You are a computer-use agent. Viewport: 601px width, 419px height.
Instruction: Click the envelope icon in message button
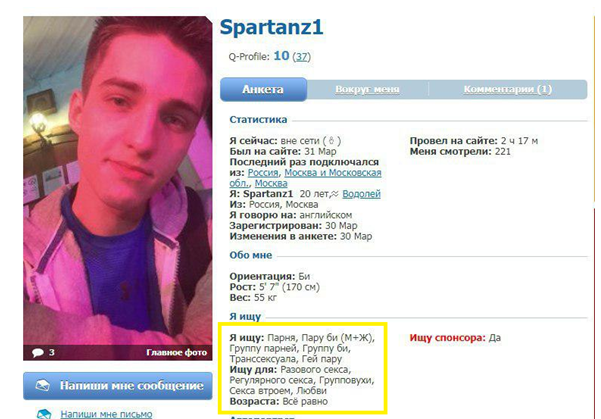[42, 386]
